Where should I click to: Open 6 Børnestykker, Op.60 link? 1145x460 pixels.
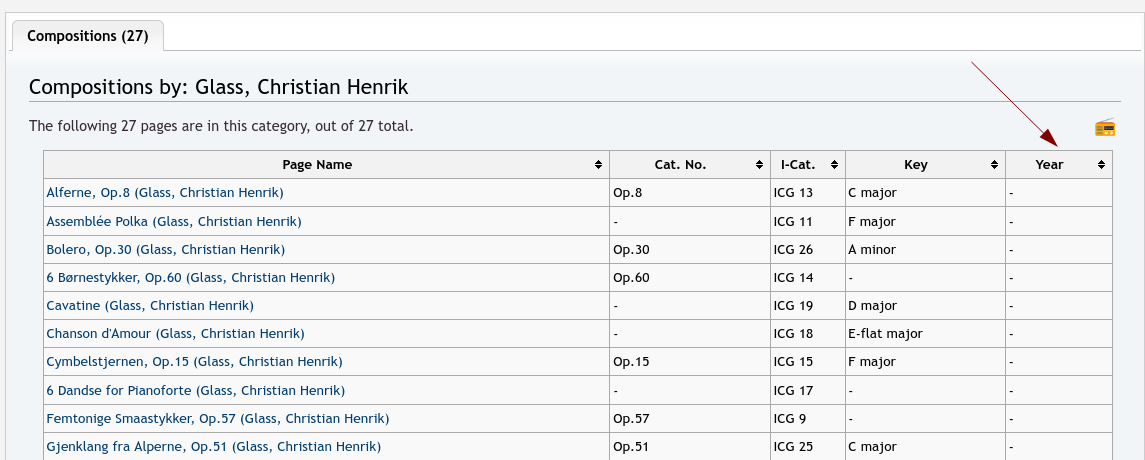pos(190,277)
